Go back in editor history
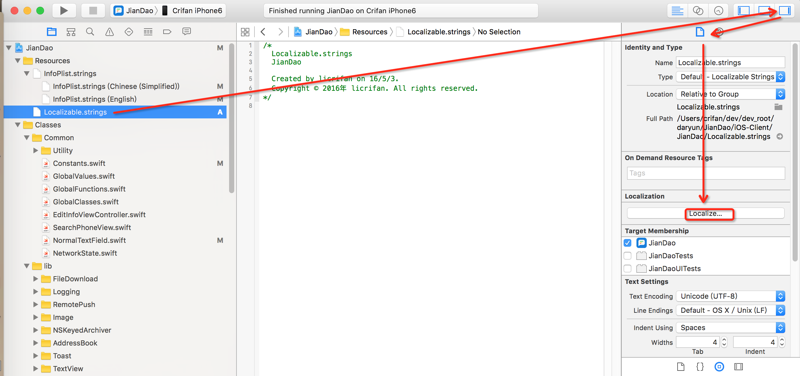Image resolution: width=800 pixels, height=376 pixels. pos(263,32)
